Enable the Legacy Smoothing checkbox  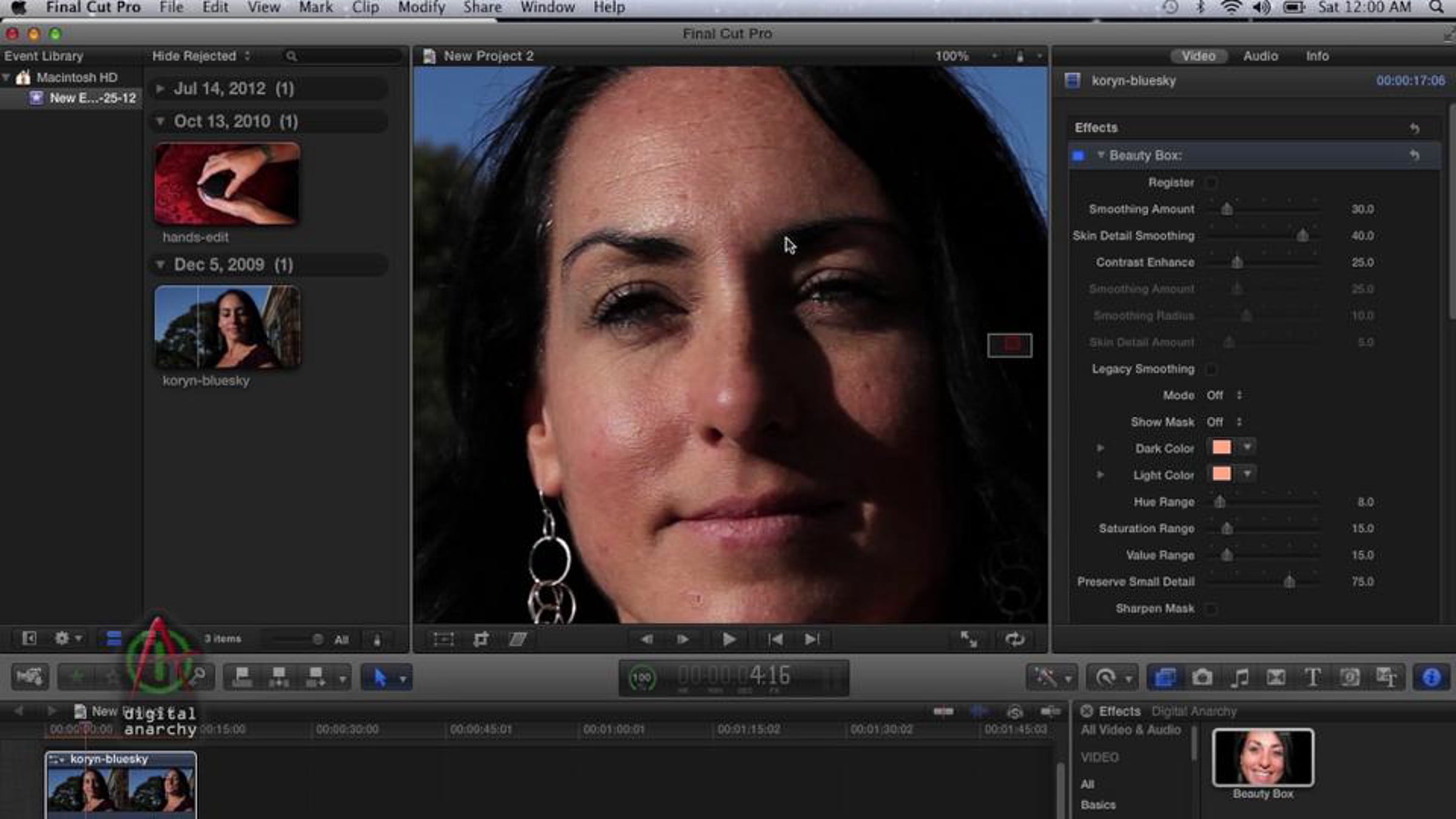(1211, 369)
